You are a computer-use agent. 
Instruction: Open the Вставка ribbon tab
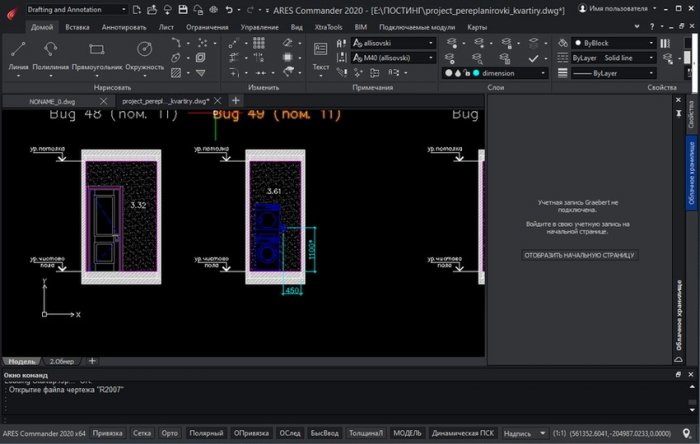pos(77,27)
